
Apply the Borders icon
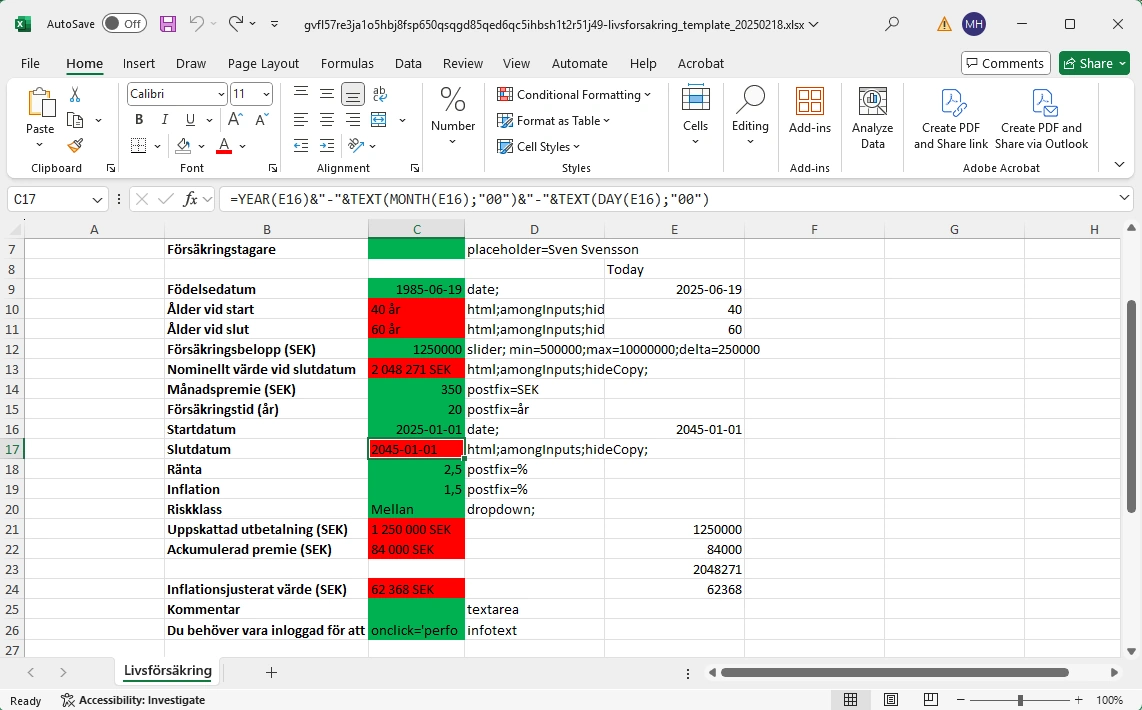[138, 146]
